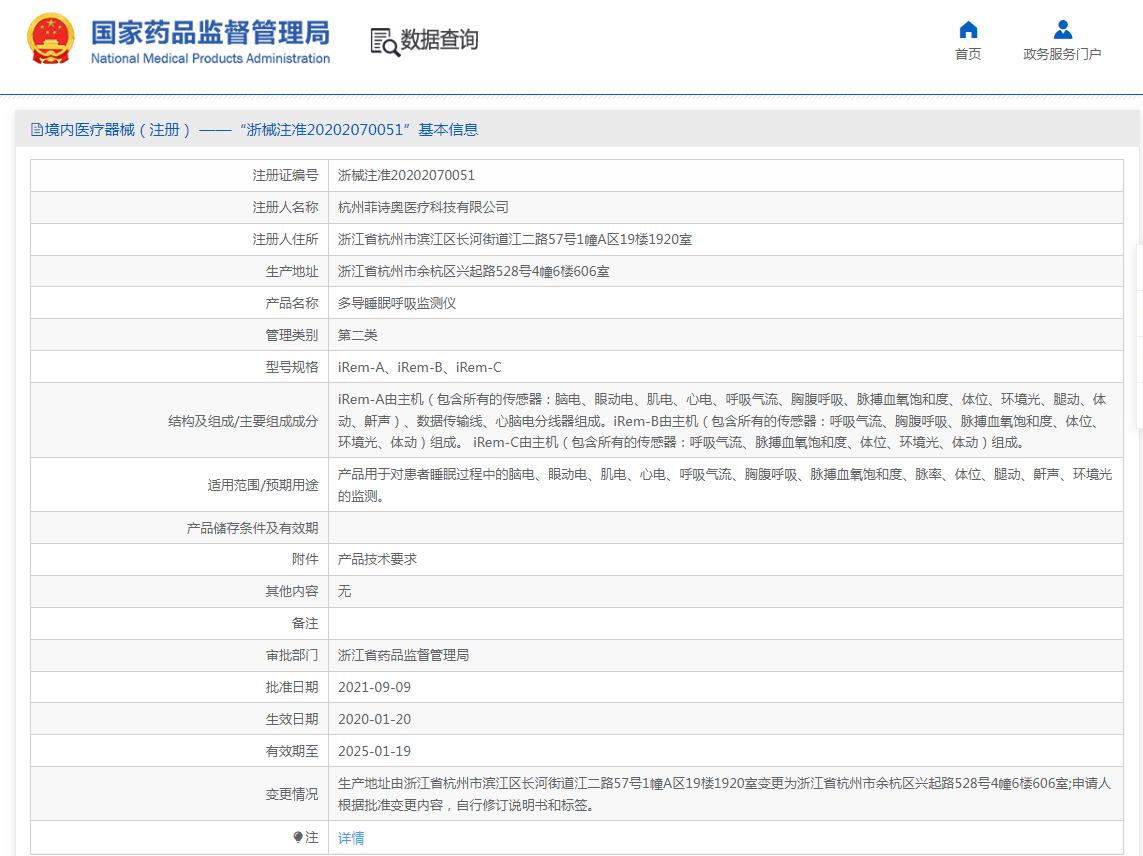Click the 适用范围/预期用途 description text
Viewport: 1143px width, 856px height.
[725, 485]
